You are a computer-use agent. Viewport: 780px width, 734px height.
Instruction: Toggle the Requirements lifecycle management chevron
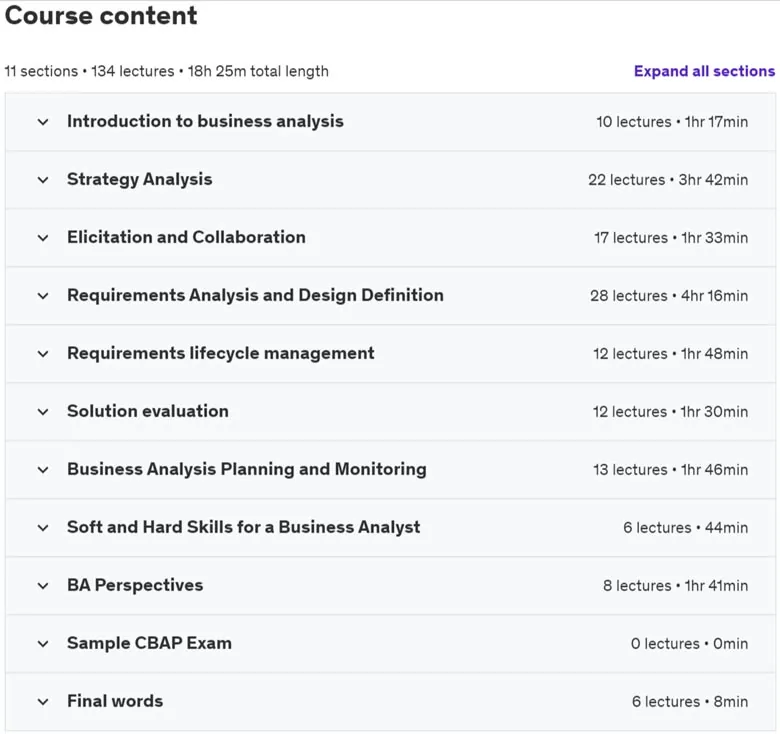pyautogui.click(x=43, y=354)
